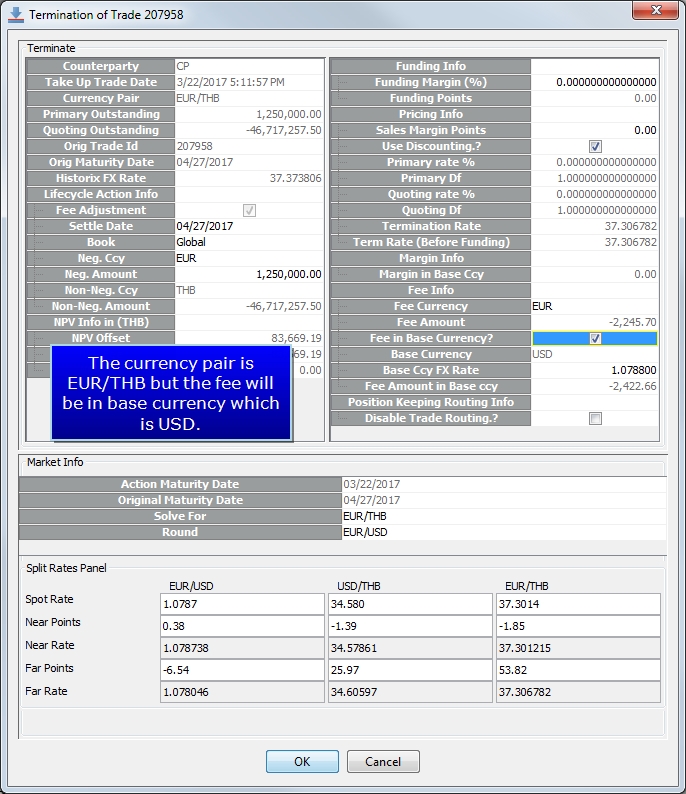686x794 pixels.
Task: Toggle the Use Discounting.? checkbox
Action: [595, 146]
